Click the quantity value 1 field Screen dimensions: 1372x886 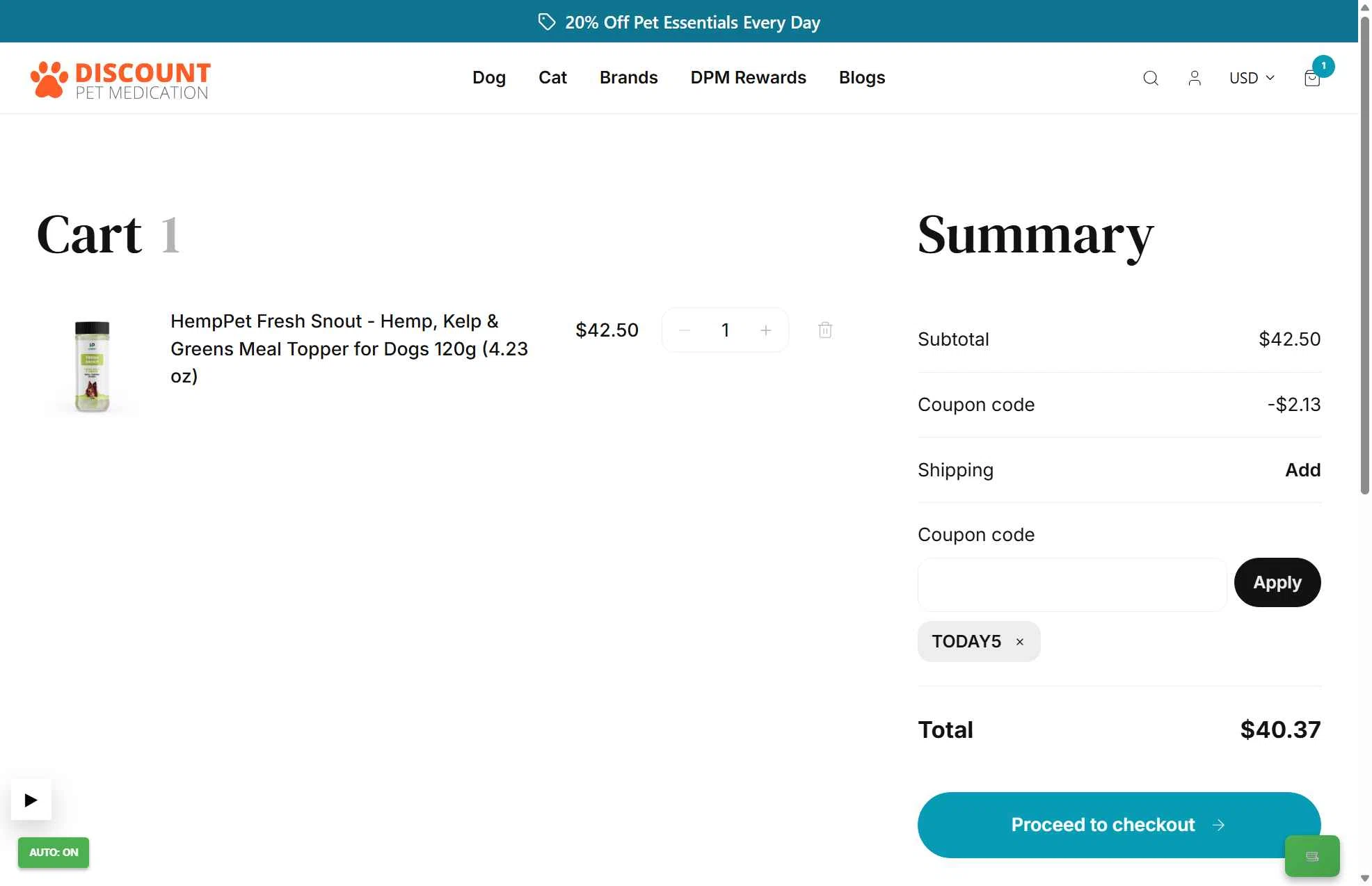(x=725, y=330)
